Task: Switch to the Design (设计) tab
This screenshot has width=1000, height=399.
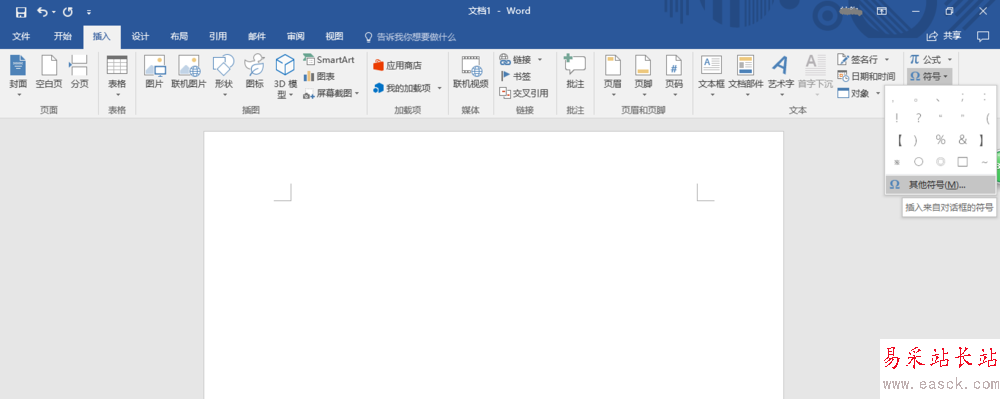Action: click(140, 36)
